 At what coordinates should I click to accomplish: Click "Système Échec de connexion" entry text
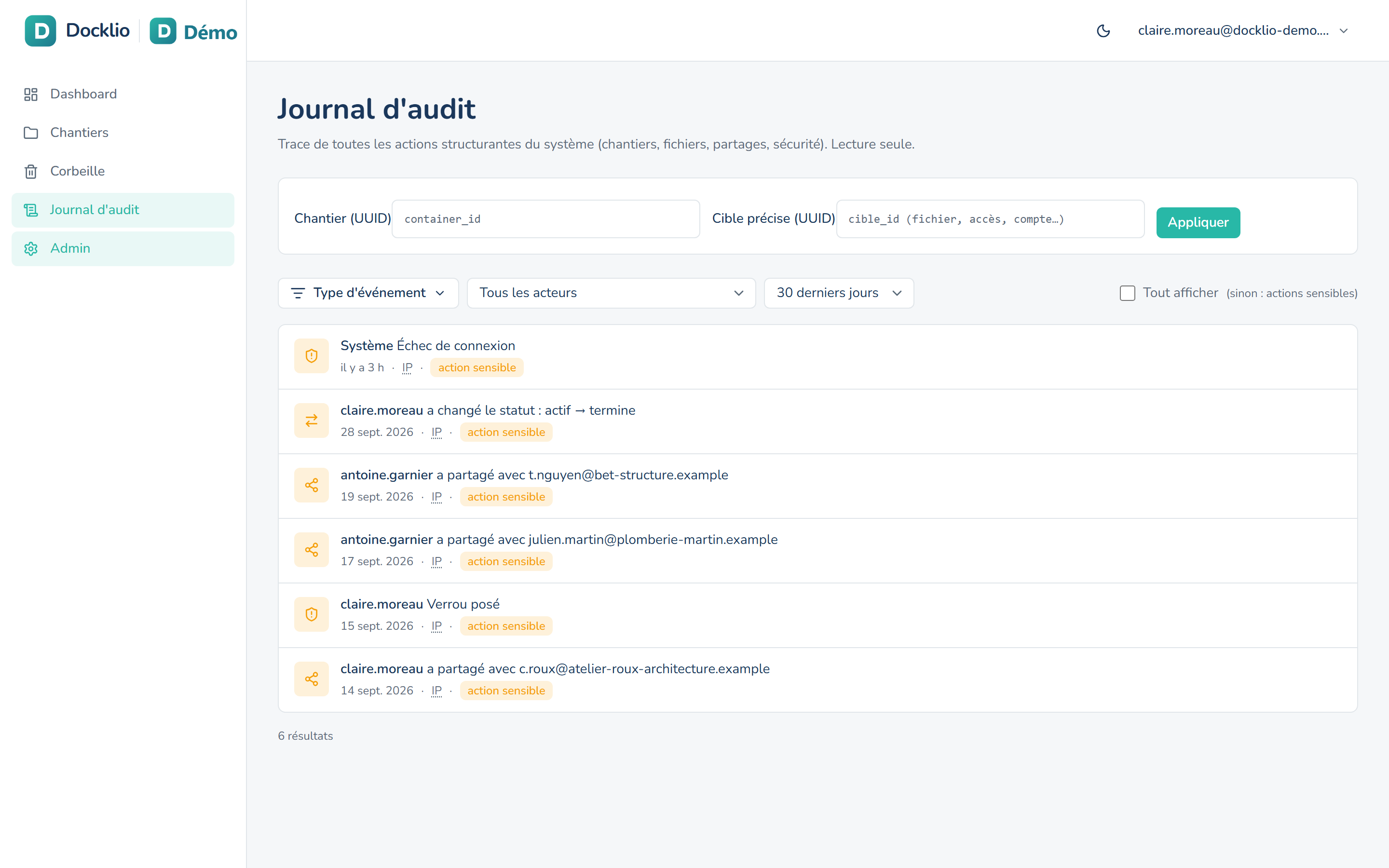click(428, 346)
